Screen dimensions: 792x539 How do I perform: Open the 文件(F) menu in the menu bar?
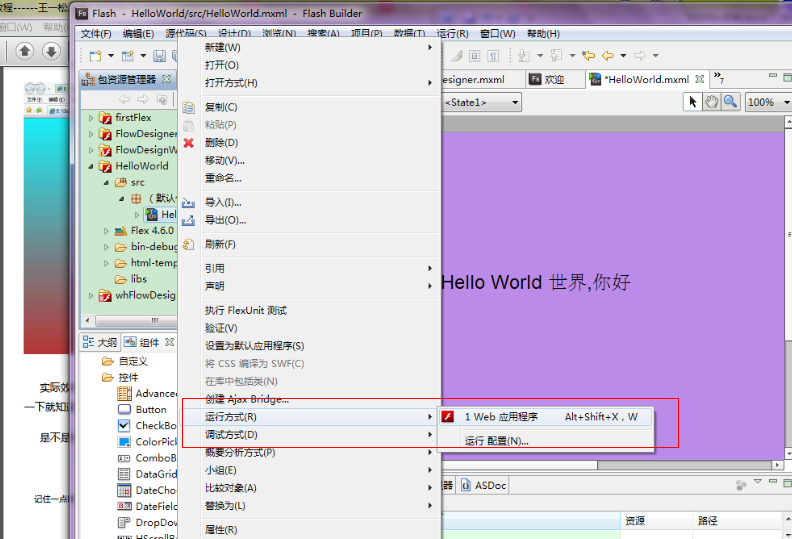click(96, 34)
